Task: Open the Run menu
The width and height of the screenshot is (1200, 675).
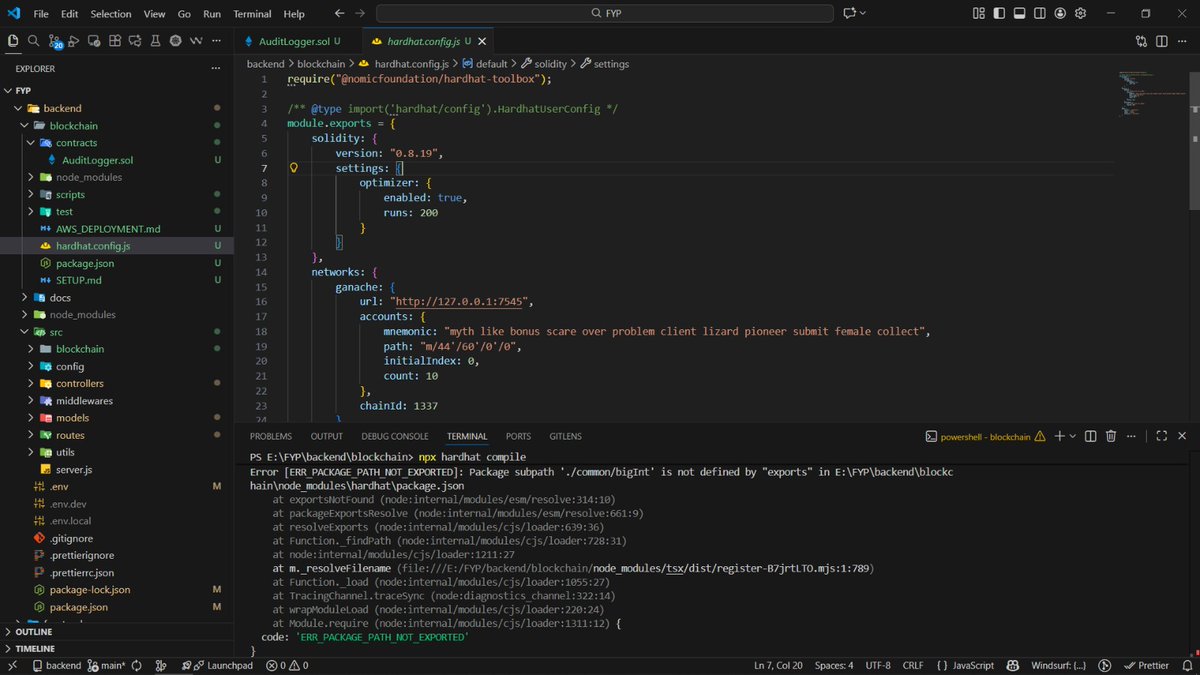Action: coord(212,14)
